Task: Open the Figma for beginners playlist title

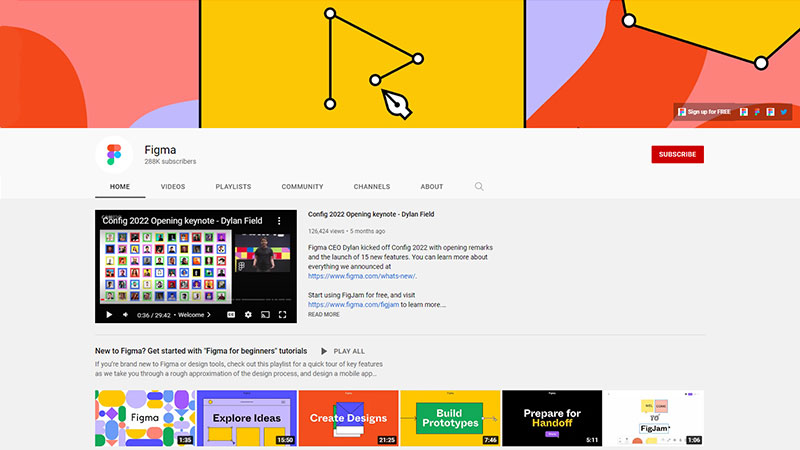Action: click(201, 351)
